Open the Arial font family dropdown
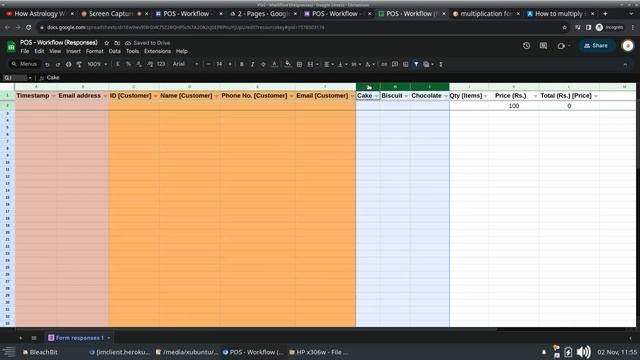The height and width of the screenshot is (360, 640). [x=185, y=64]
